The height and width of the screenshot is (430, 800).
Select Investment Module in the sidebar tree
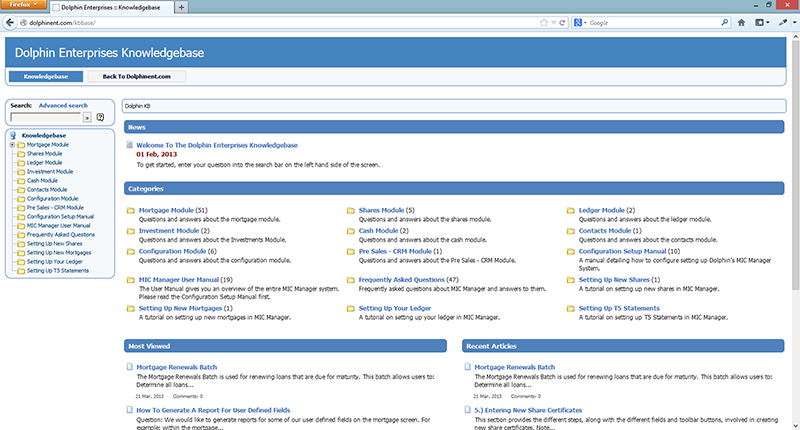coord(50,172)
